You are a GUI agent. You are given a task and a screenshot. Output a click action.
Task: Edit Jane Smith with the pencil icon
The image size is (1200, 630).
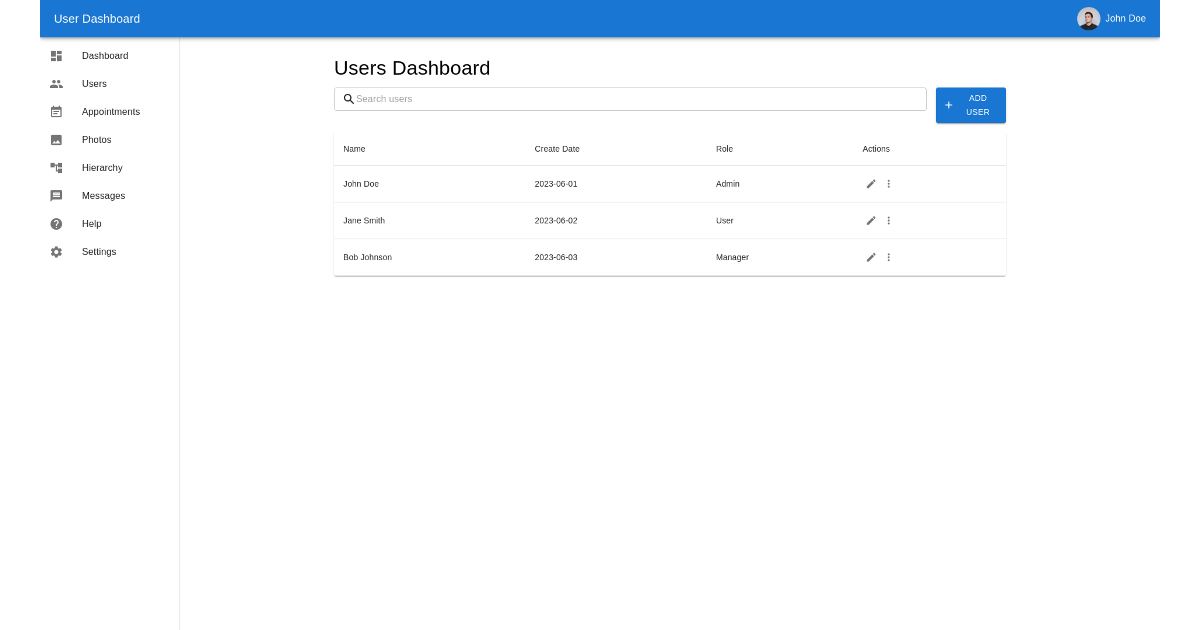[871, 220]
